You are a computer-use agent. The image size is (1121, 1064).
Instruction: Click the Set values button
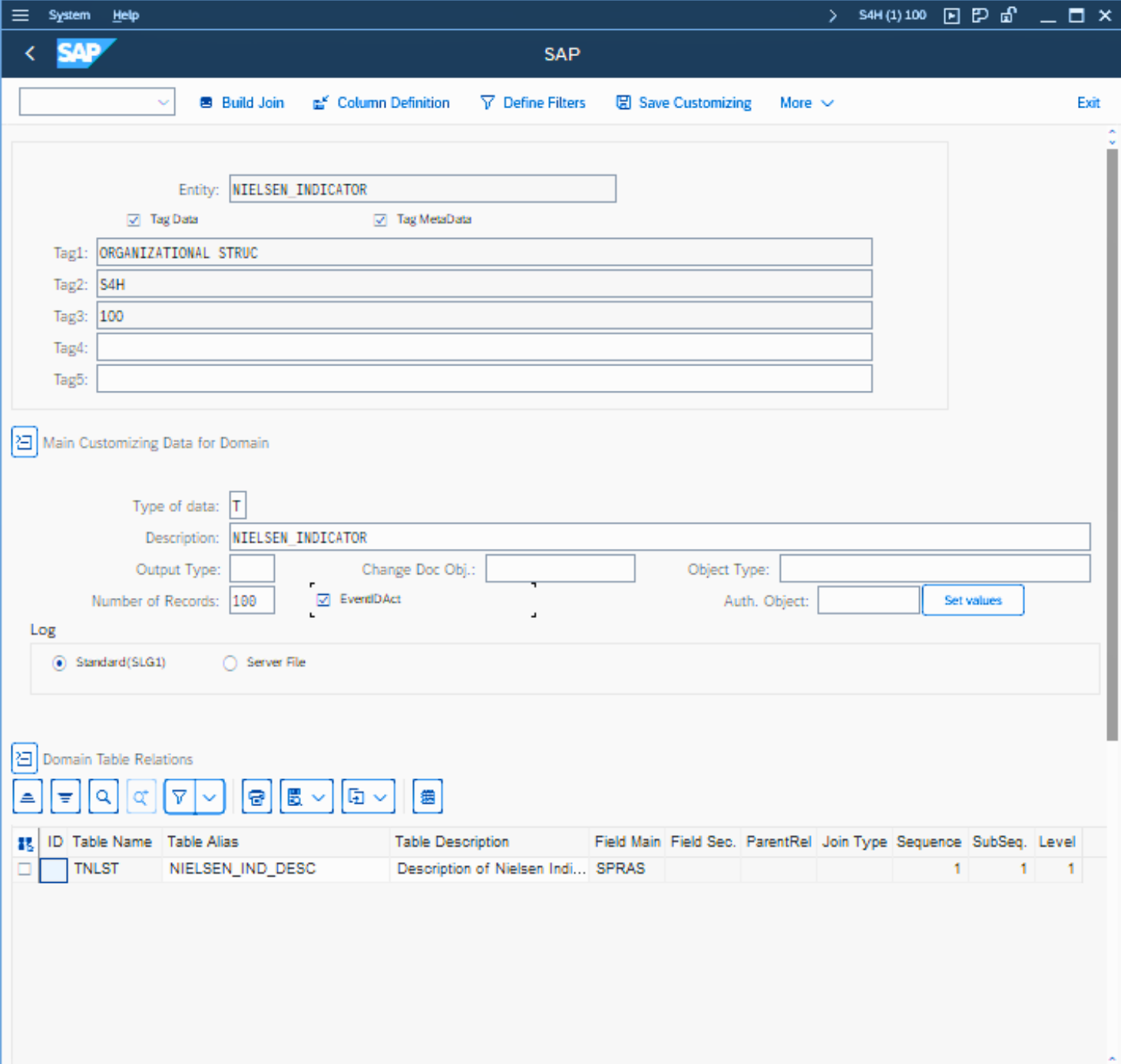972,600
